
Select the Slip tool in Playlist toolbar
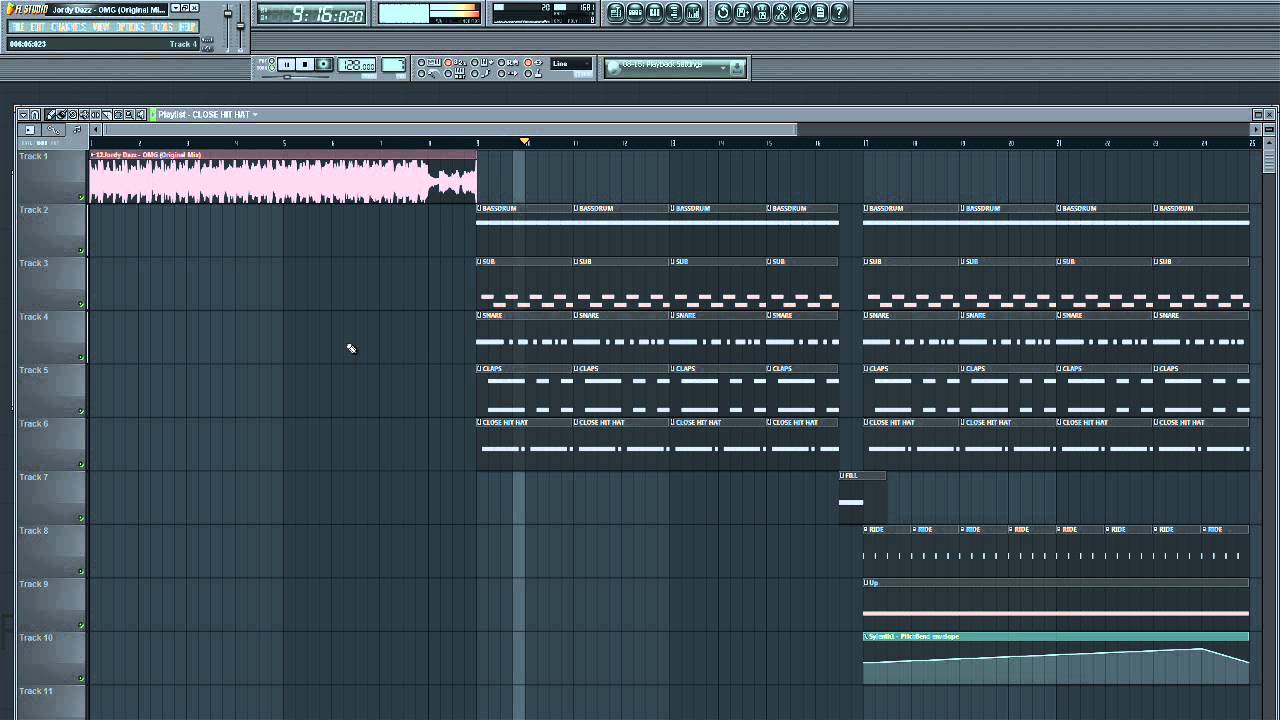coord(95,114)
